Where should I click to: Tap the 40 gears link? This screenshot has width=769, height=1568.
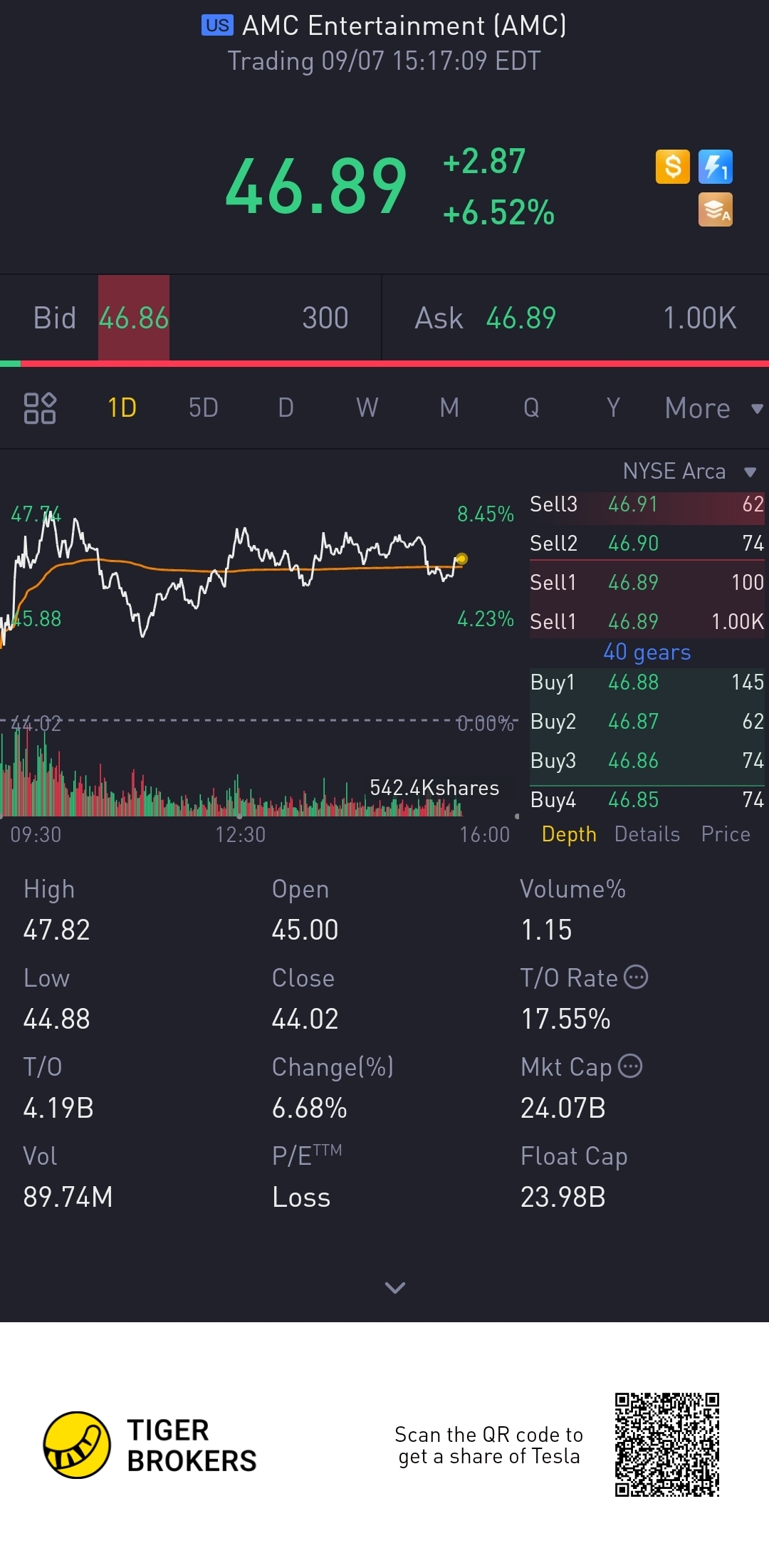[647, 652]
